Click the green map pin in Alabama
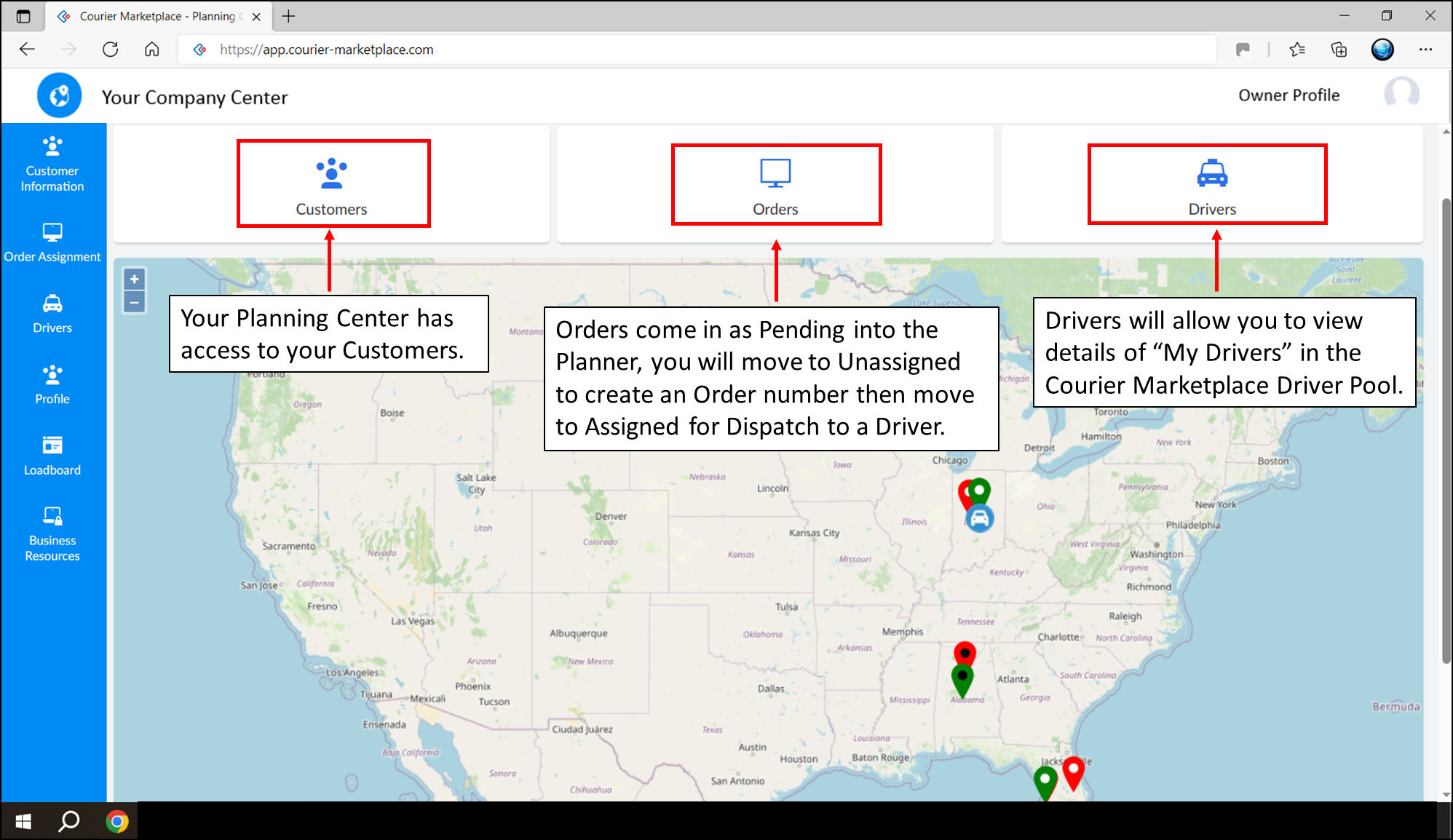The image size is (1453, 840). pos(962,681)
